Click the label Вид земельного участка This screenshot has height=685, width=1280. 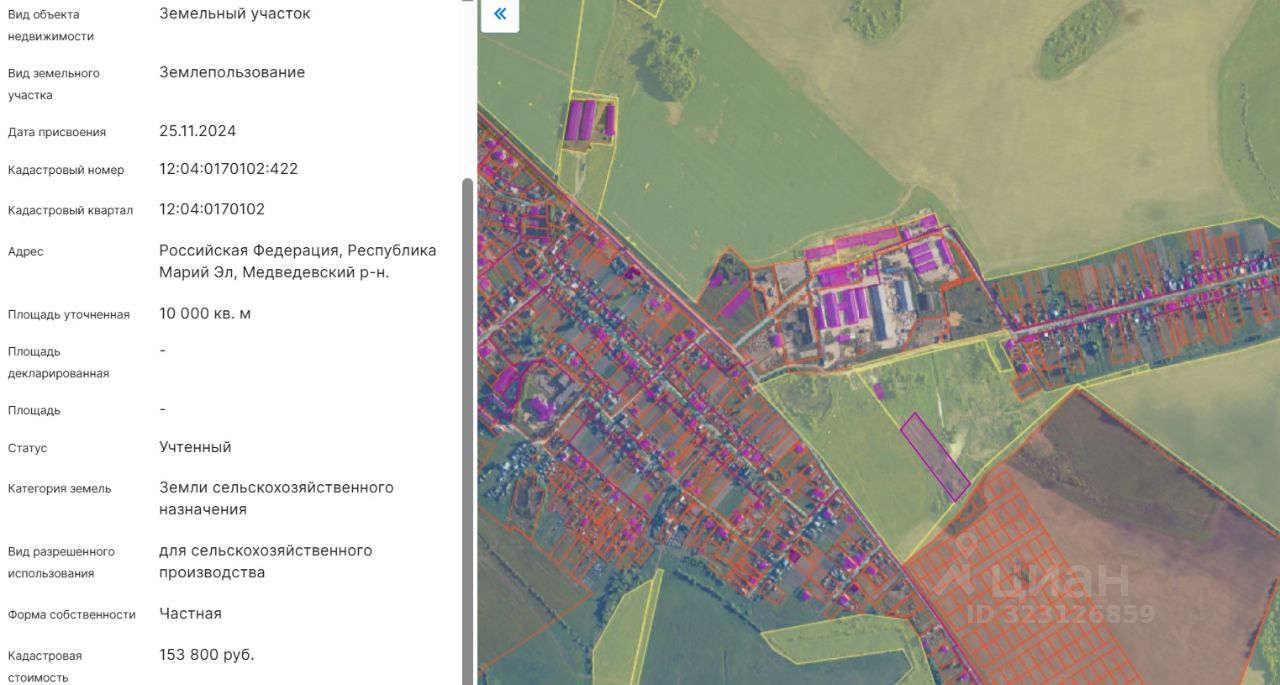(53, 84)
